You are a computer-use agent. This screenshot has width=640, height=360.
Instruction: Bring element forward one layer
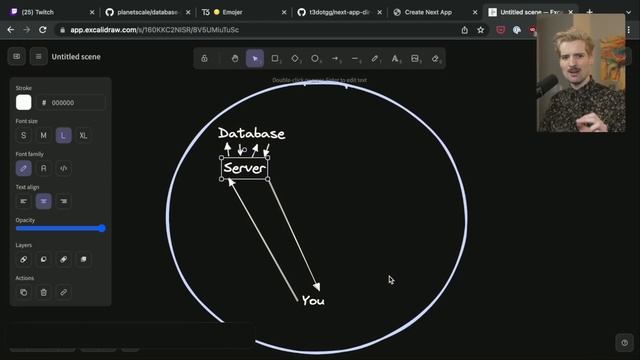[x=63, y=259]
